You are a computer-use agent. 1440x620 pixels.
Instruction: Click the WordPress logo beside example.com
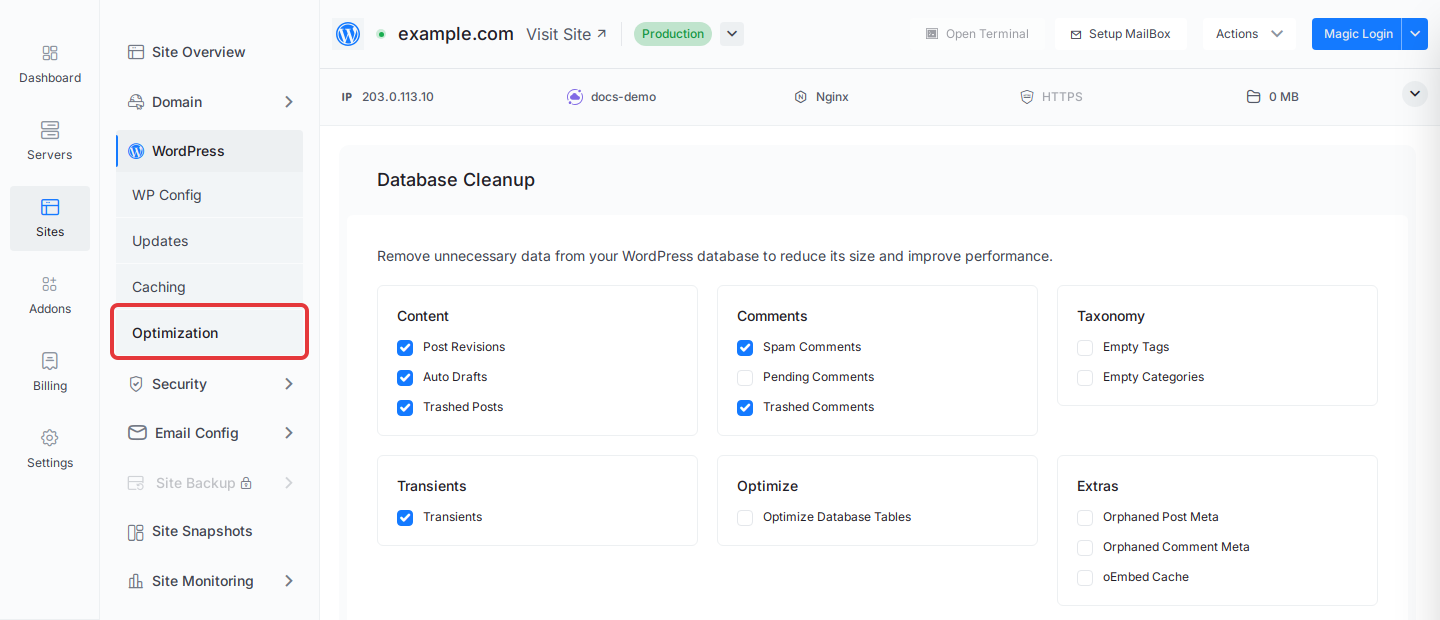348,34
